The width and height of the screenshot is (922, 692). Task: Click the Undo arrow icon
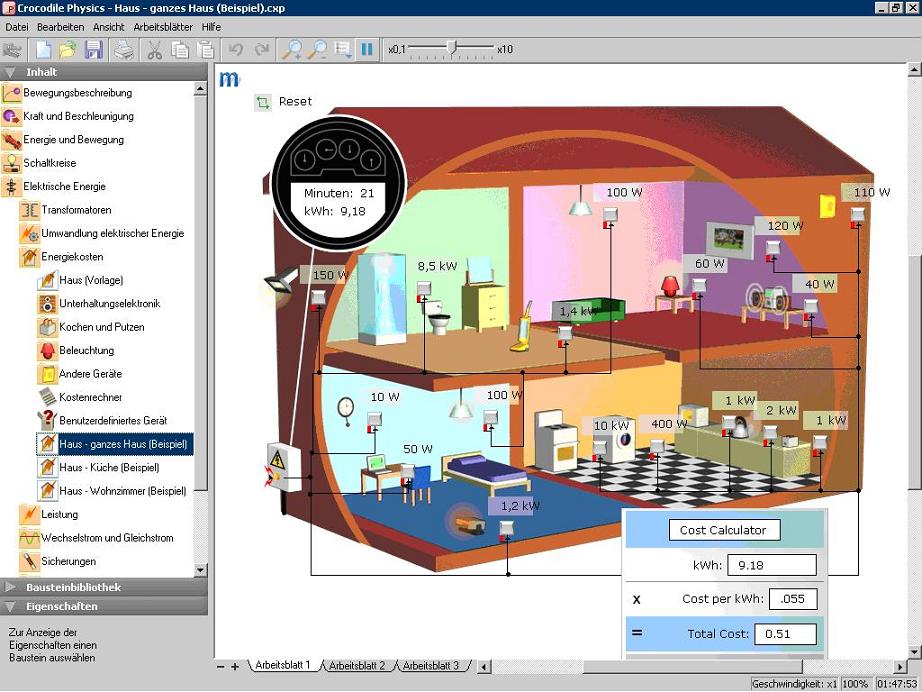pos(234,48)
